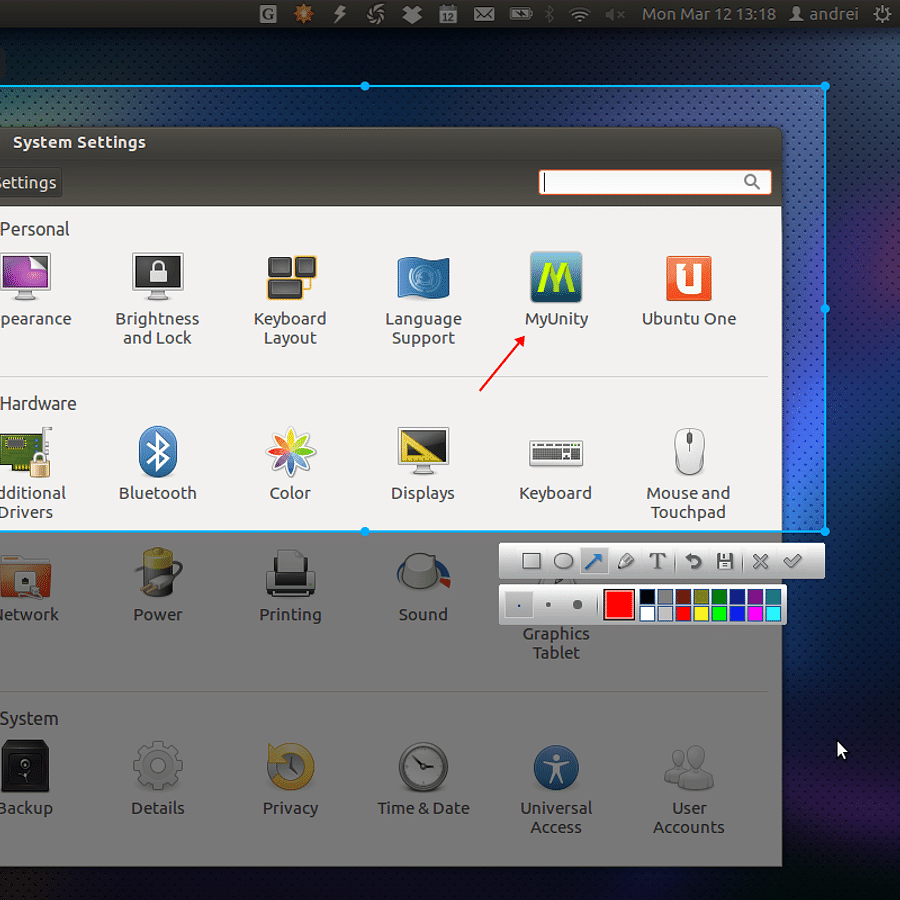Screen dimensions: 900x900
Task: Open the messaging envelope menu
Action: [x=484, y=14]
